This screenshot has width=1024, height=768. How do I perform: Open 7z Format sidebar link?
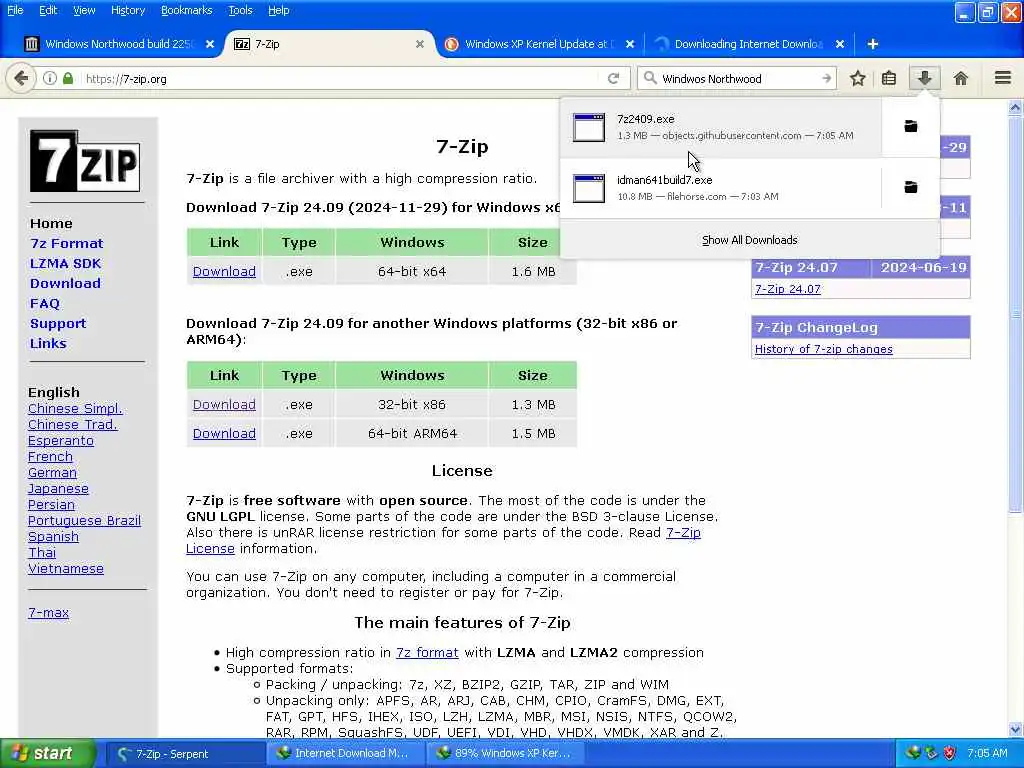(67, 243)
